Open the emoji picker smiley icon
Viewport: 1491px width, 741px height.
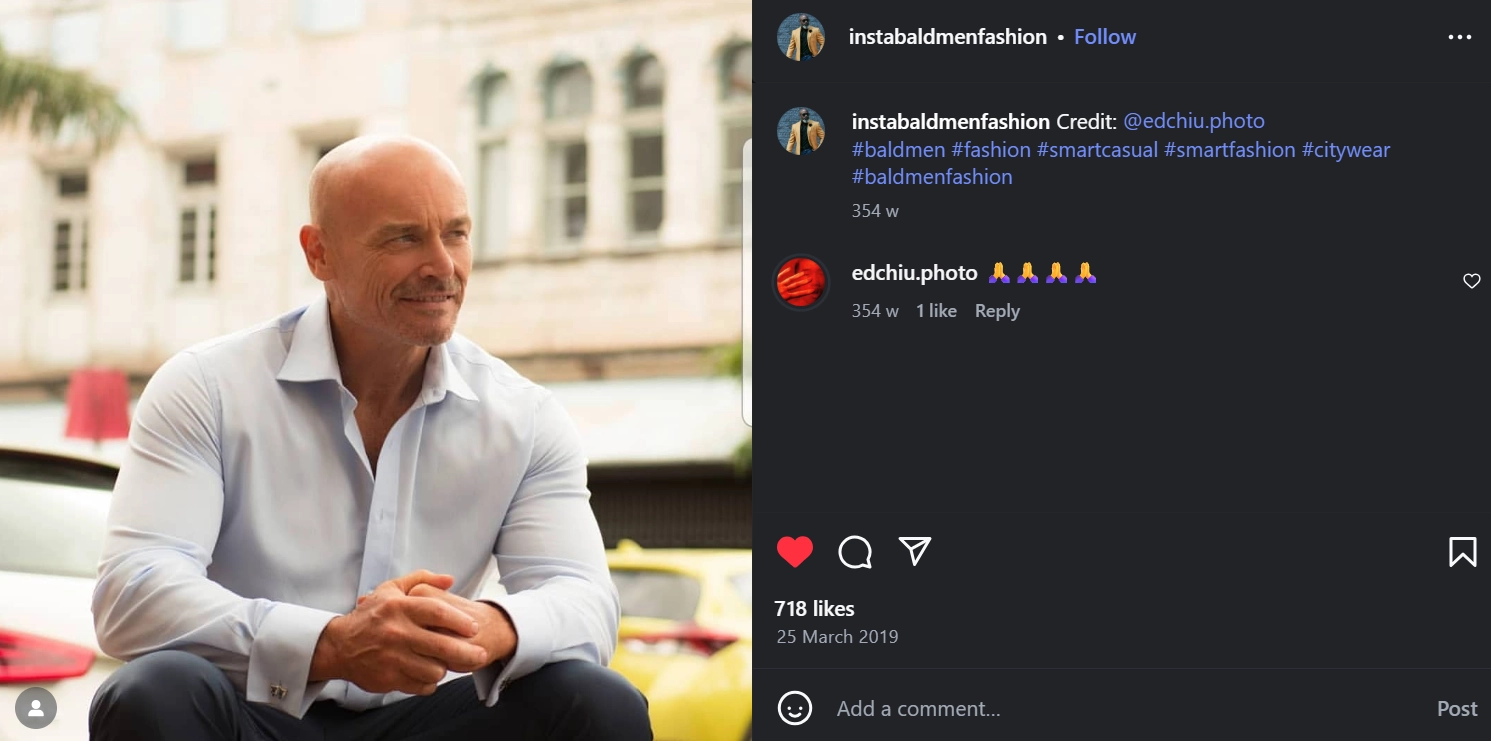coord(795,708)
